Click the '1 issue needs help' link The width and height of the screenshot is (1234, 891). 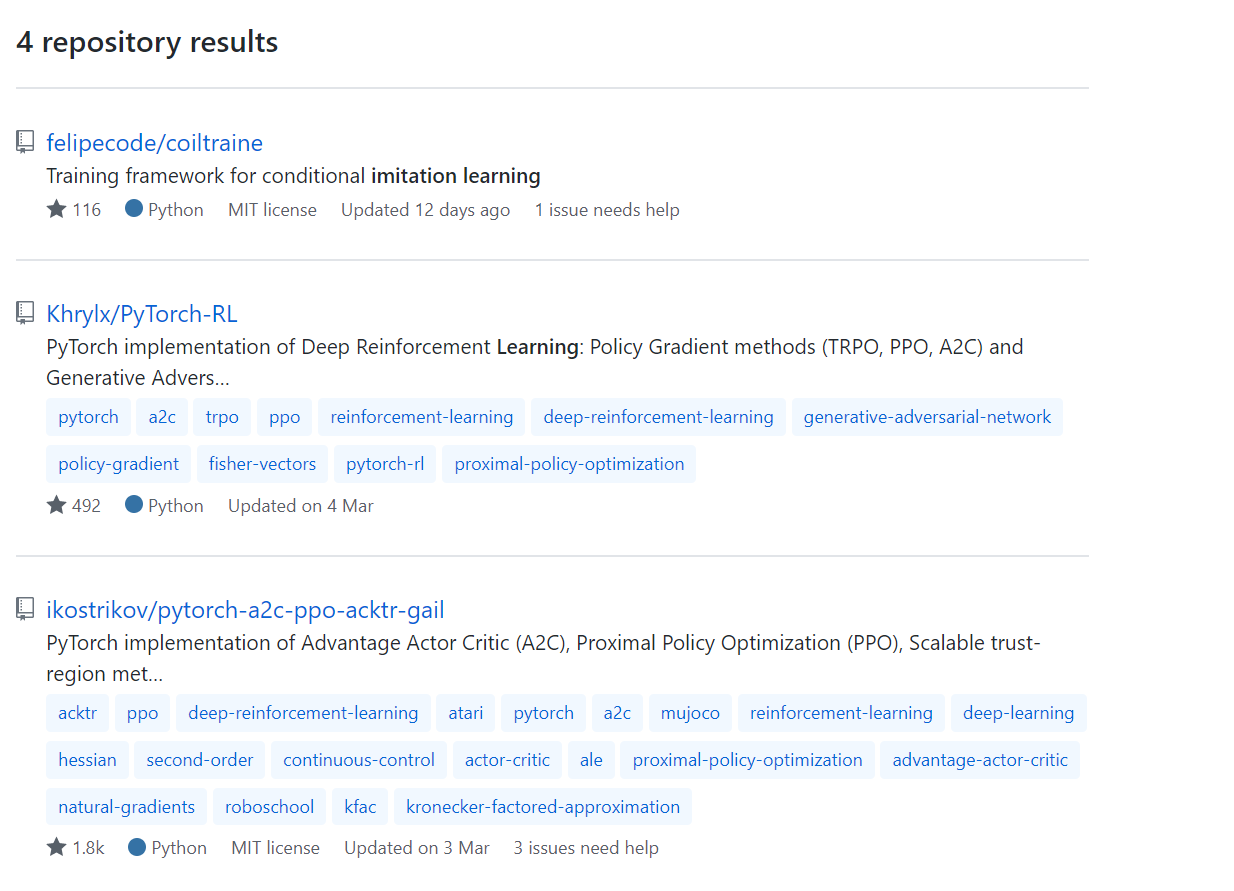tap(607, 210)
